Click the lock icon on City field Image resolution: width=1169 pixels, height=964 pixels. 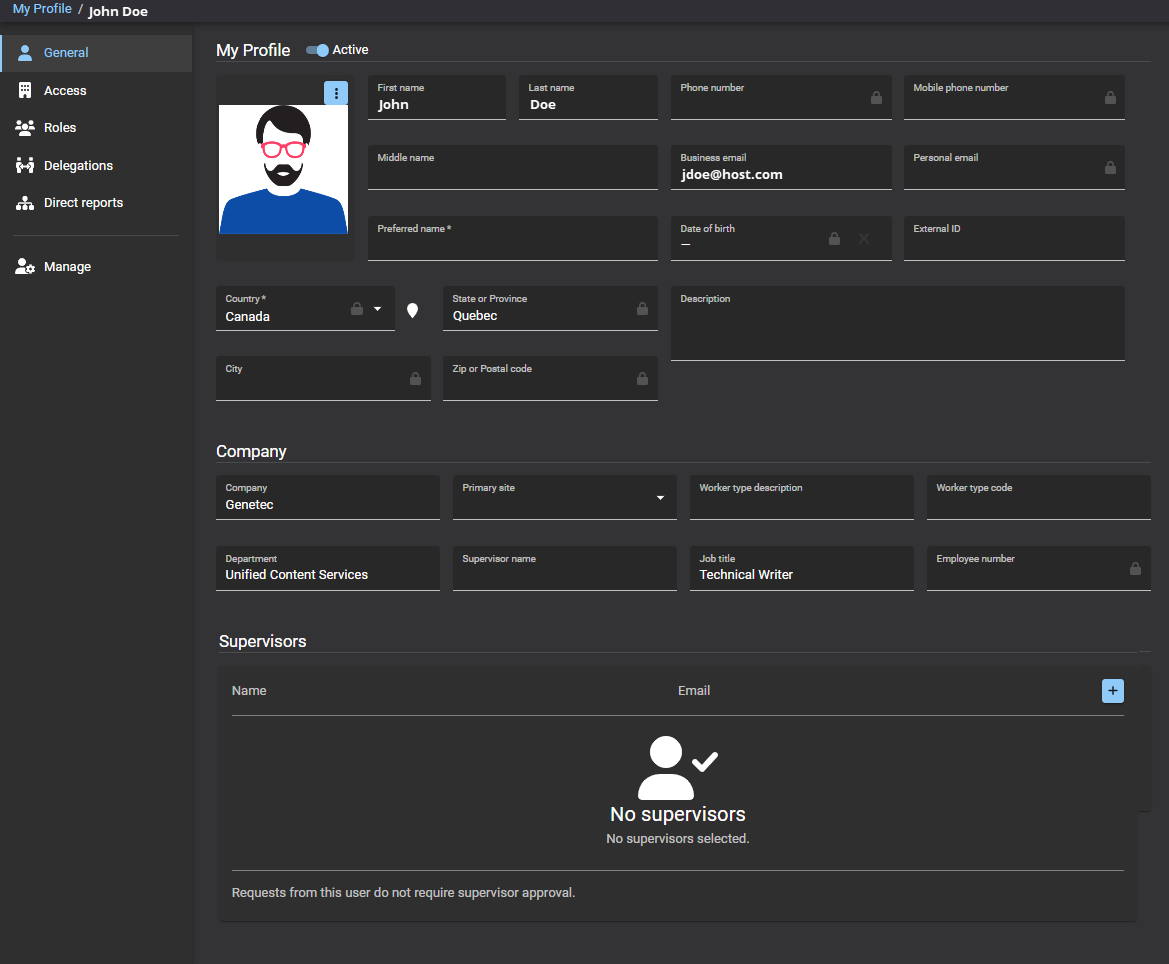coord(415,379)
